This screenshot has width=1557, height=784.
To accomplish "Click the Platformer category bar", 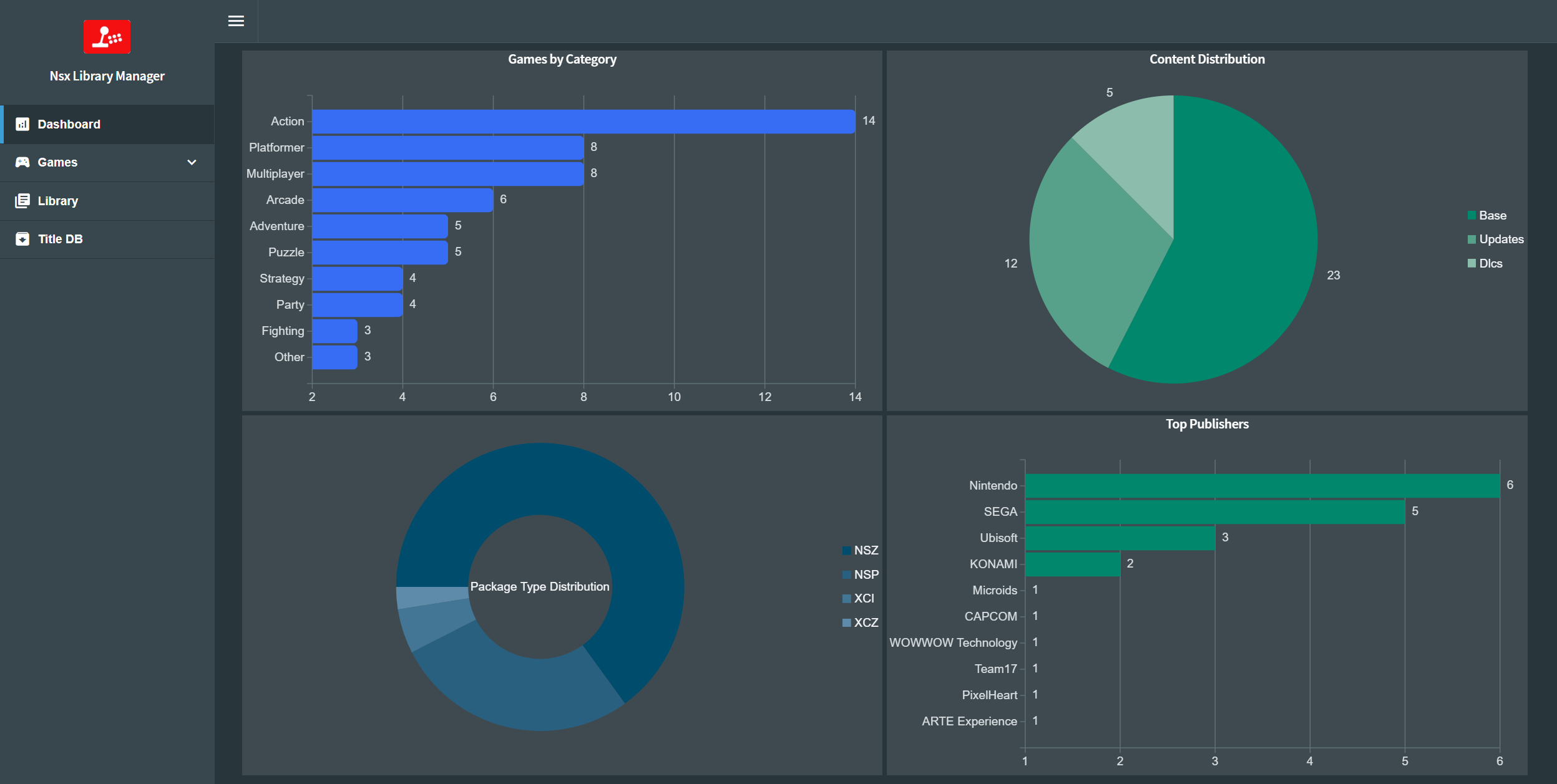I will [448, 148].
